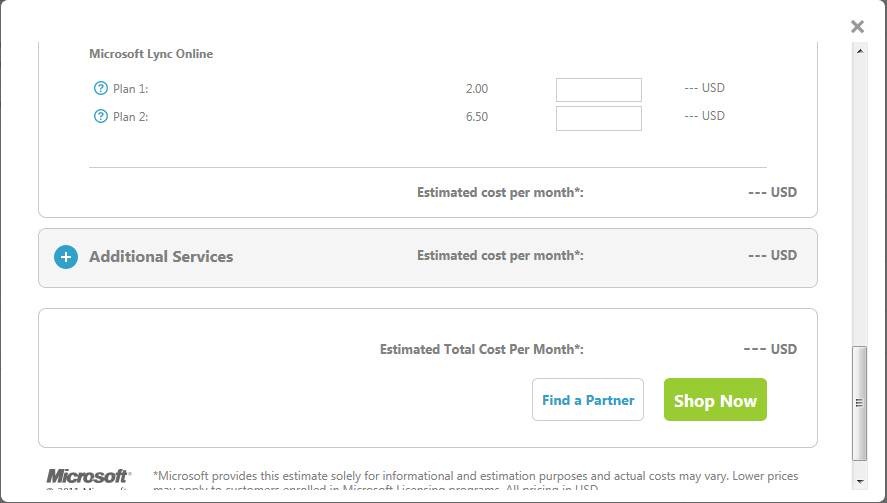Click the green Shop Now button
Screen dimensions: 887x503
(x=715, y=400)
